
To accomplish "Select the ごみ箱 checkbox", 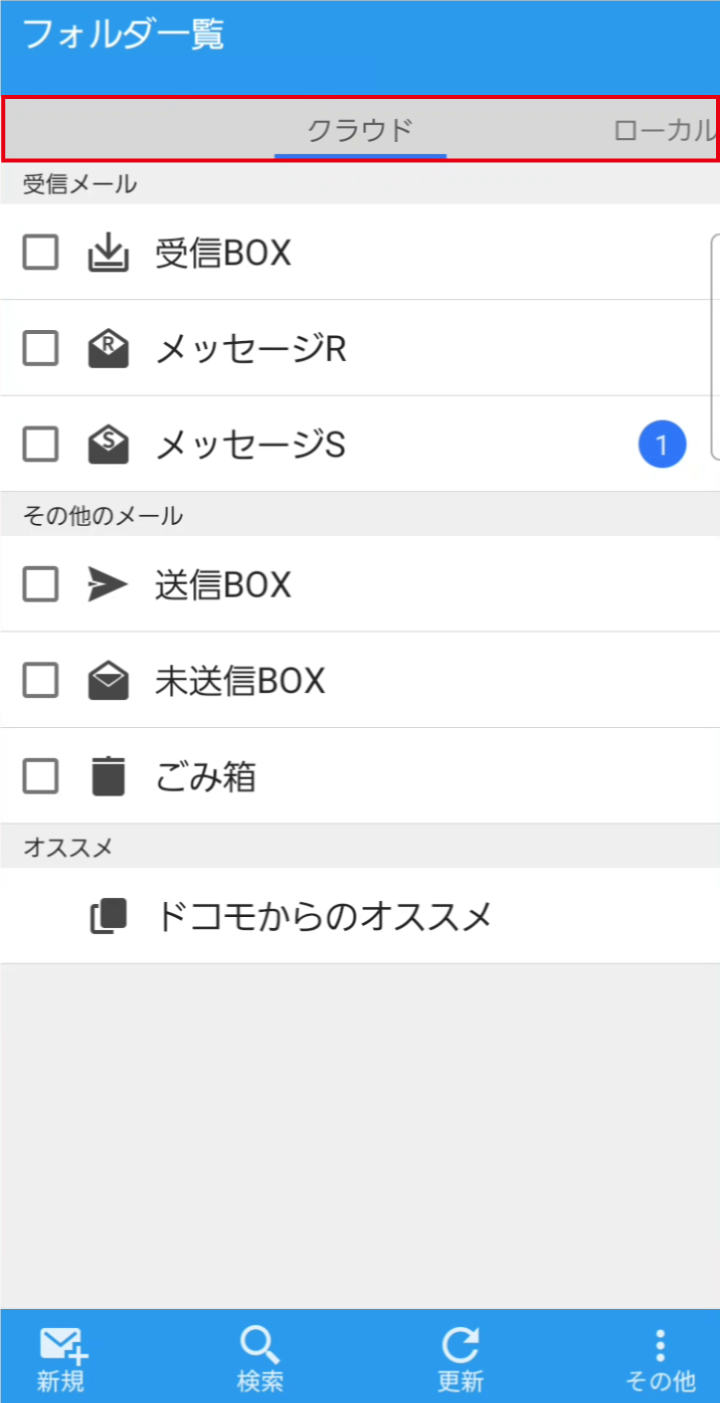I will click(x=41, y=776).
